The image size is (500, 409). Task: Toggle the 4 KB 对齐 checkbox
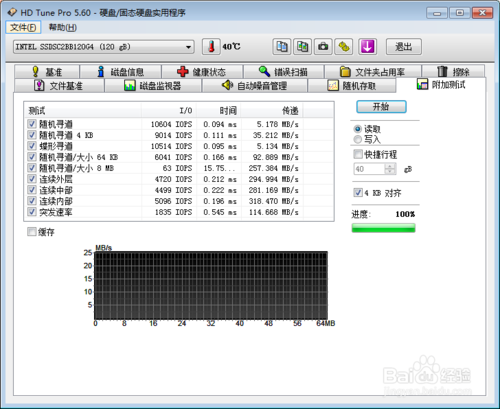(358, 193)
